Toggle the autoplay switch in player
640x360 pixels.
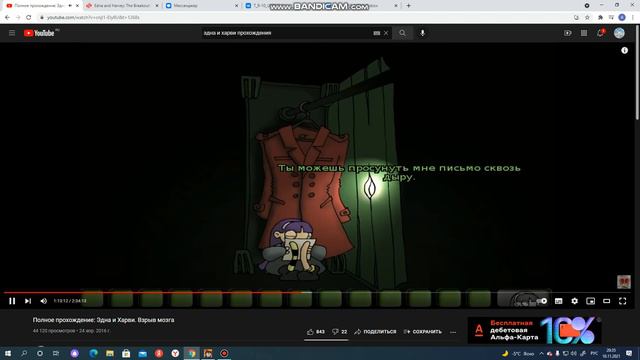coord(542,301)
